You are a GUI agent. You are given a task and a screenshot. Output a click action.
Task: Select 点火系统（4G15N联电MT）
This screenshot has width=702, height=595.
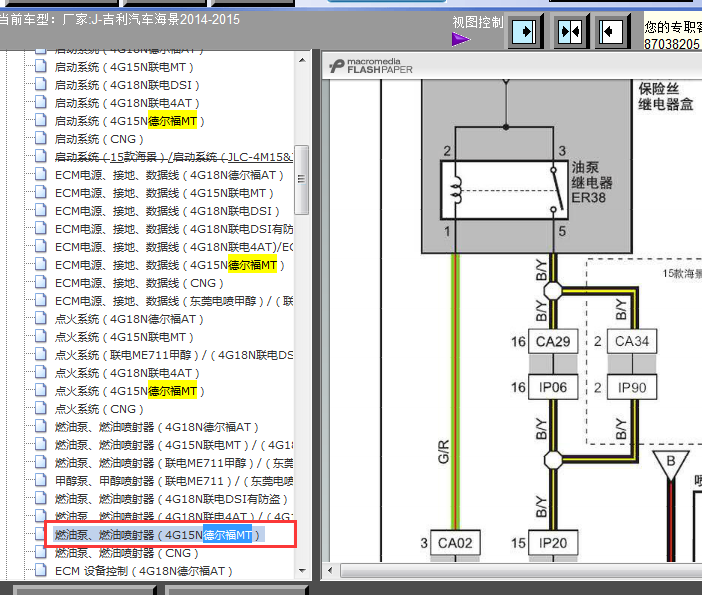[x=124, y=337]
